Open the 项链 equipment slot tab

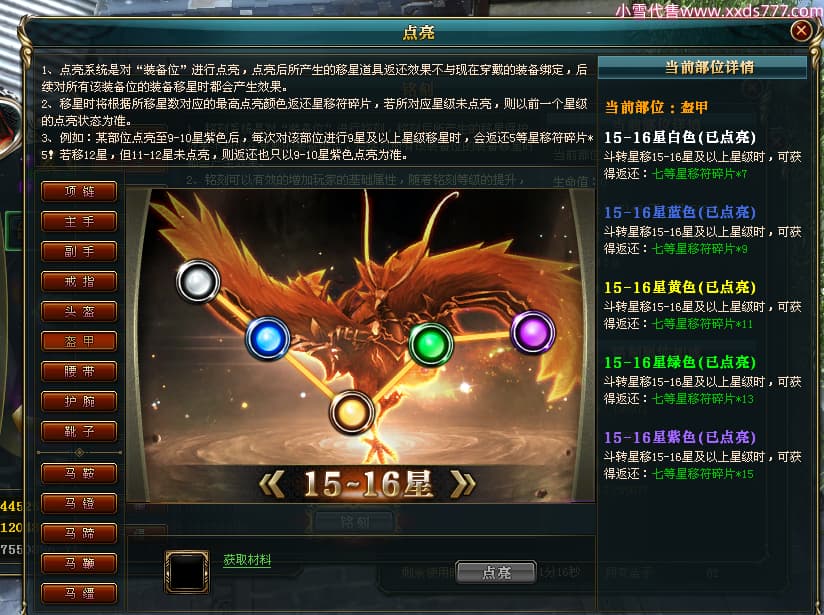pos(79,192)
